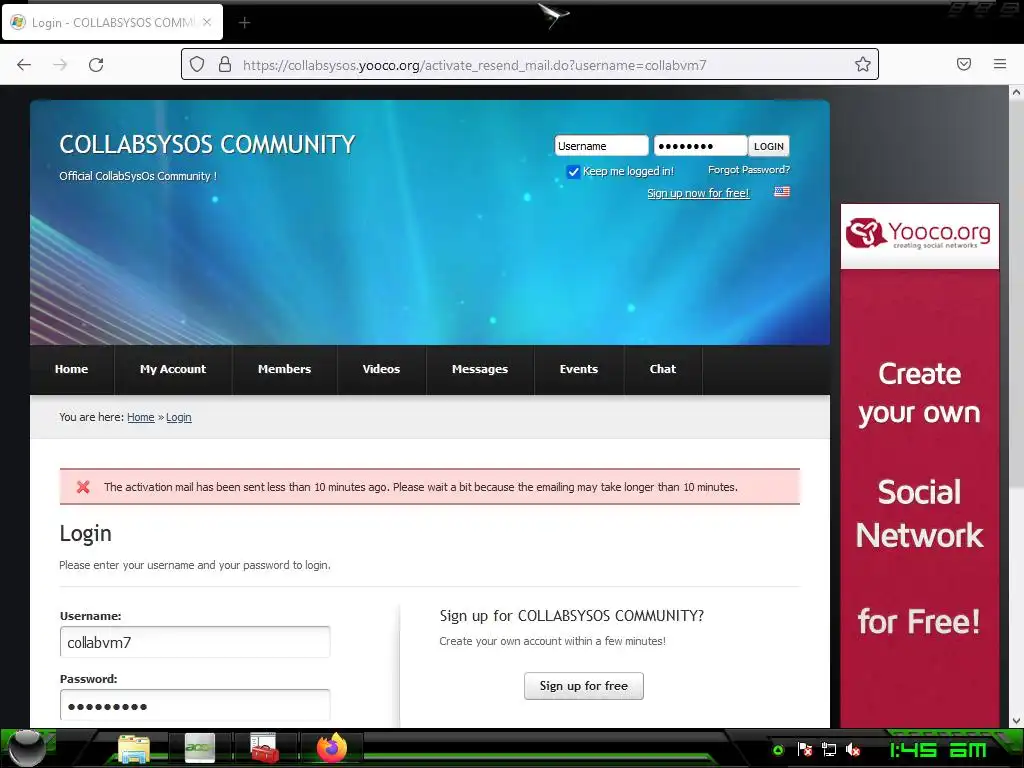Click the muted speaker volume tray icon
The height and width of the screenshot is (768, 1024).
pyautogui.click(x=852, y=750)
